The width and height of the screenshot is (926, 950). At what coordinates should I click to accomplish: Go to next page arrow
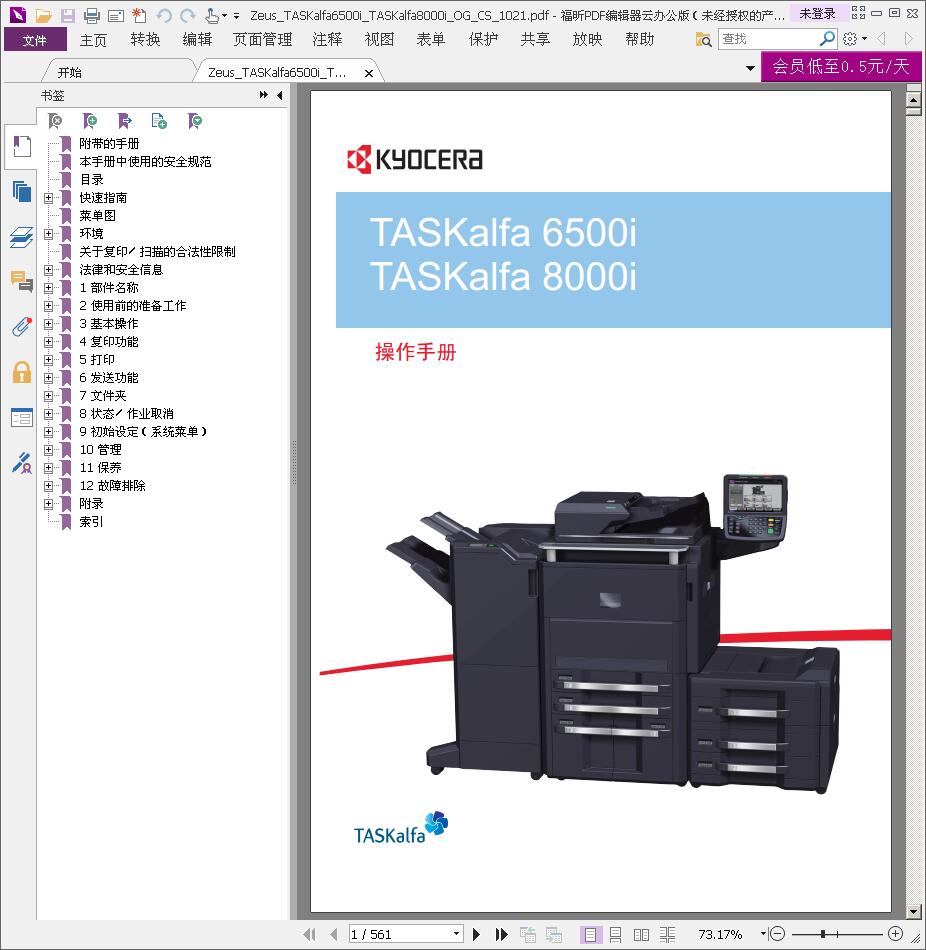tap(476, 934)
